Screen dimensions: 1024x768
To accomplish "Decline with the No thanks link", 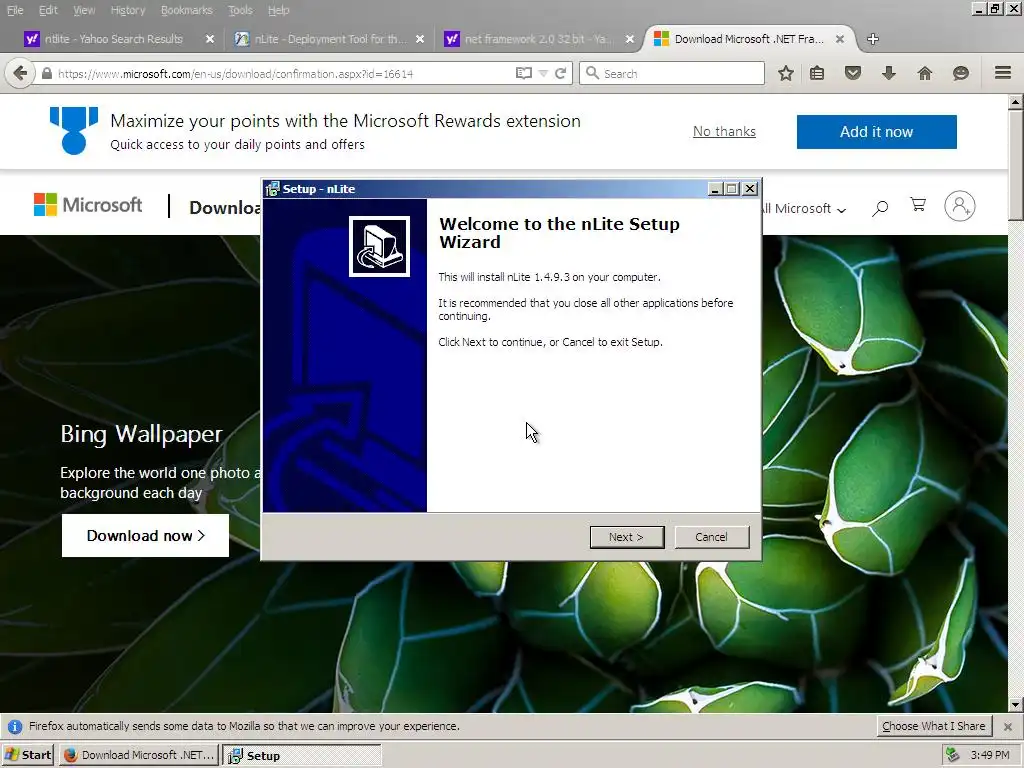I will click(724, 131).
